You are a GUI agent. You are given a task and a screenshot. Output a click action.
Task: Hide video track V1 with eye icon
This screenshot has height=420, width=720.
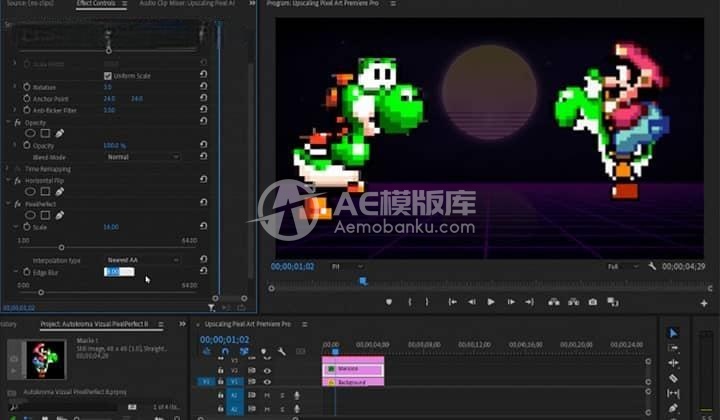pyautogui.click(x=267, y=382)
